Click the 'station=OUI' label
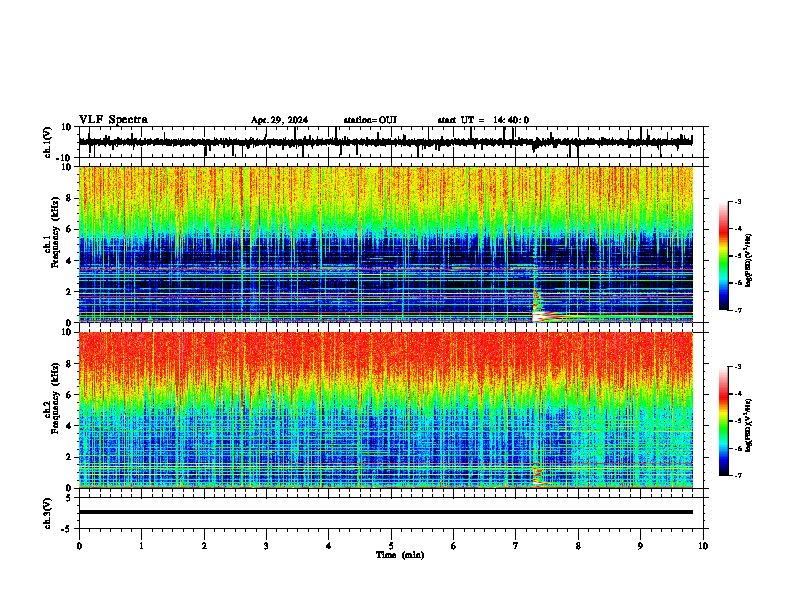Image resolution: width=792 pixels, height=612 pixels. point(370,120)
